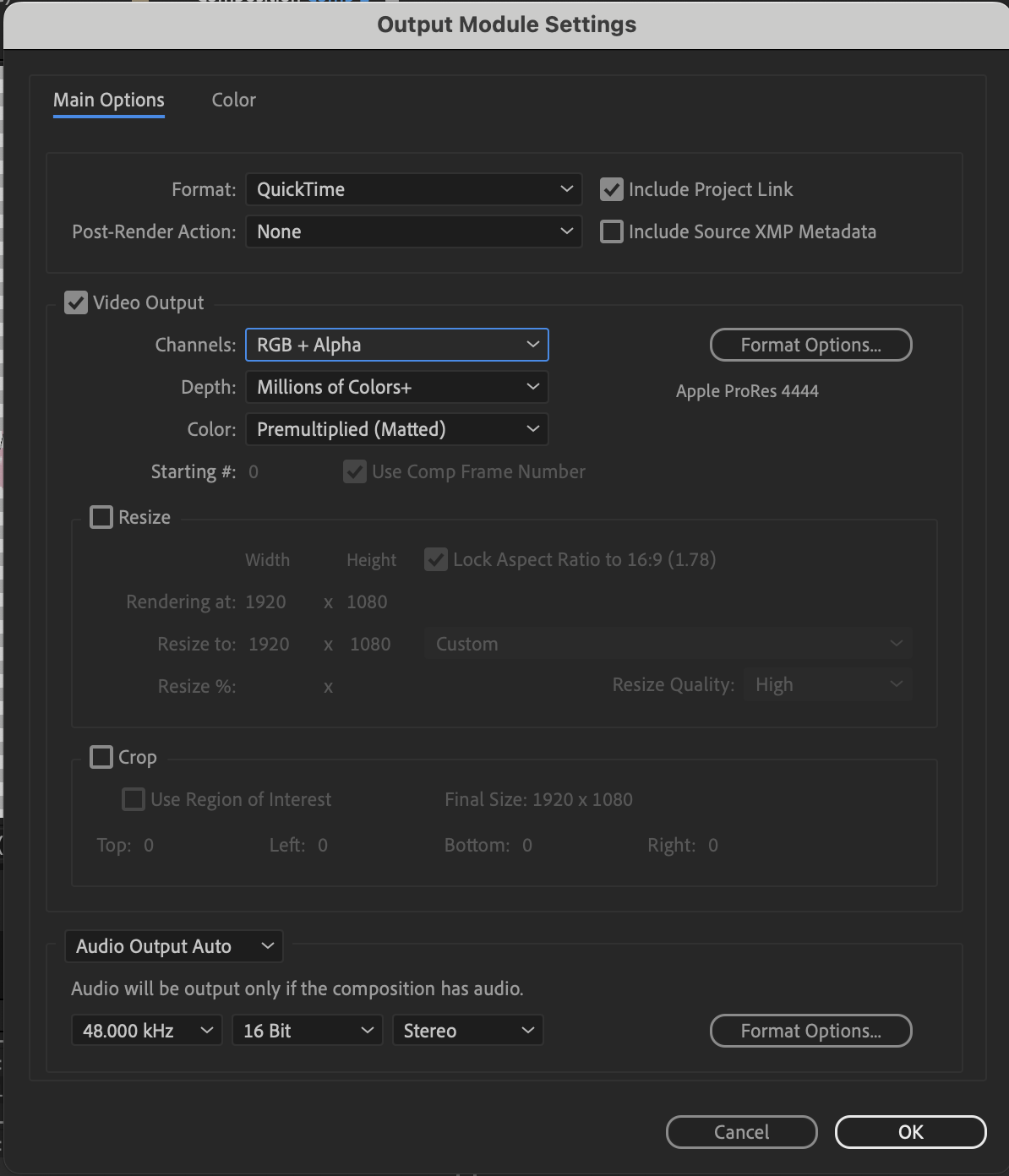Enable the Include Source XMP Metadata checkbox
1009x1176 pixels.
tap(611, 231)
